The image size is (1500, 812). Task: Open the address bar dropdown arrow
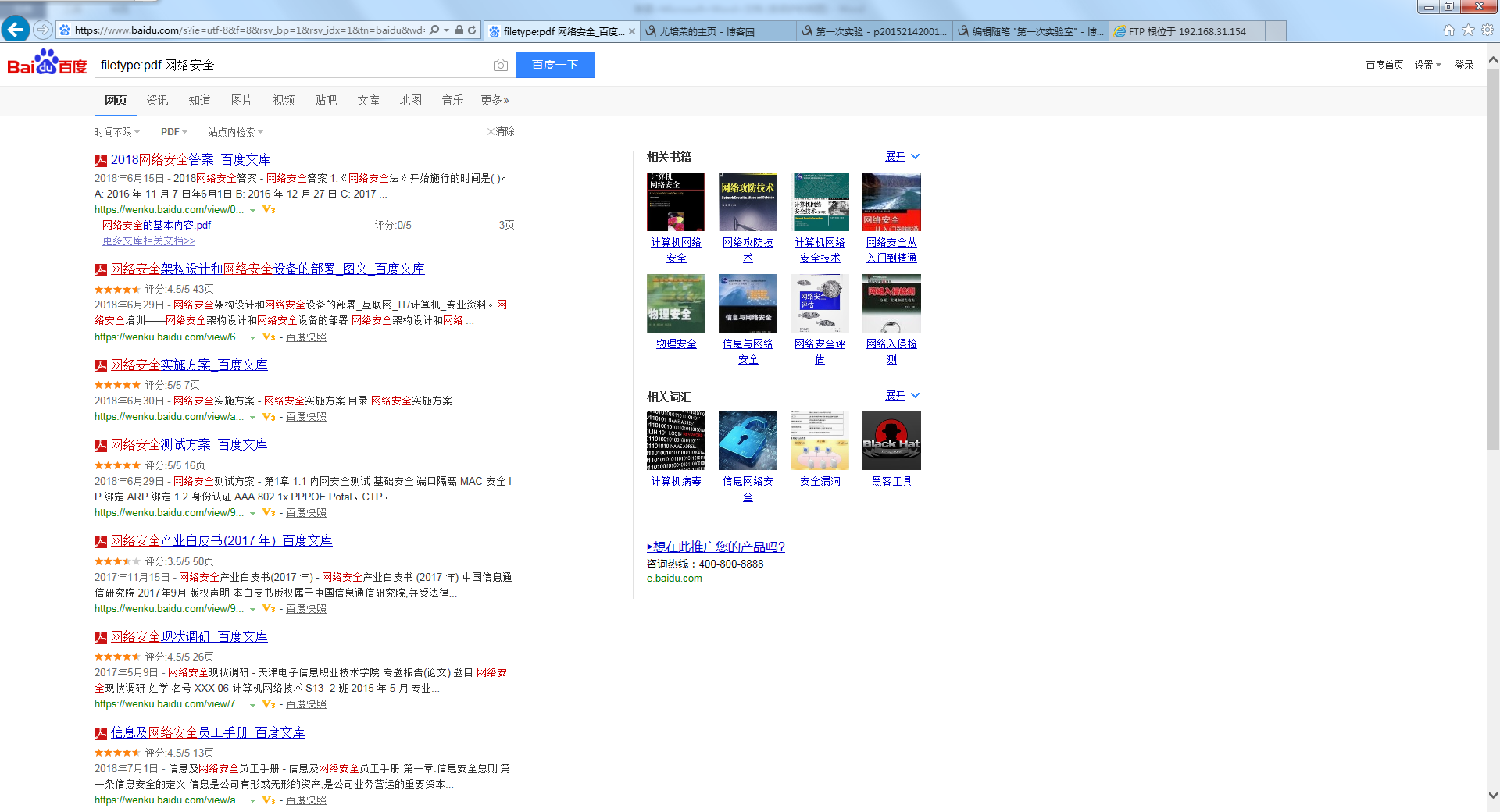[446, 30]
